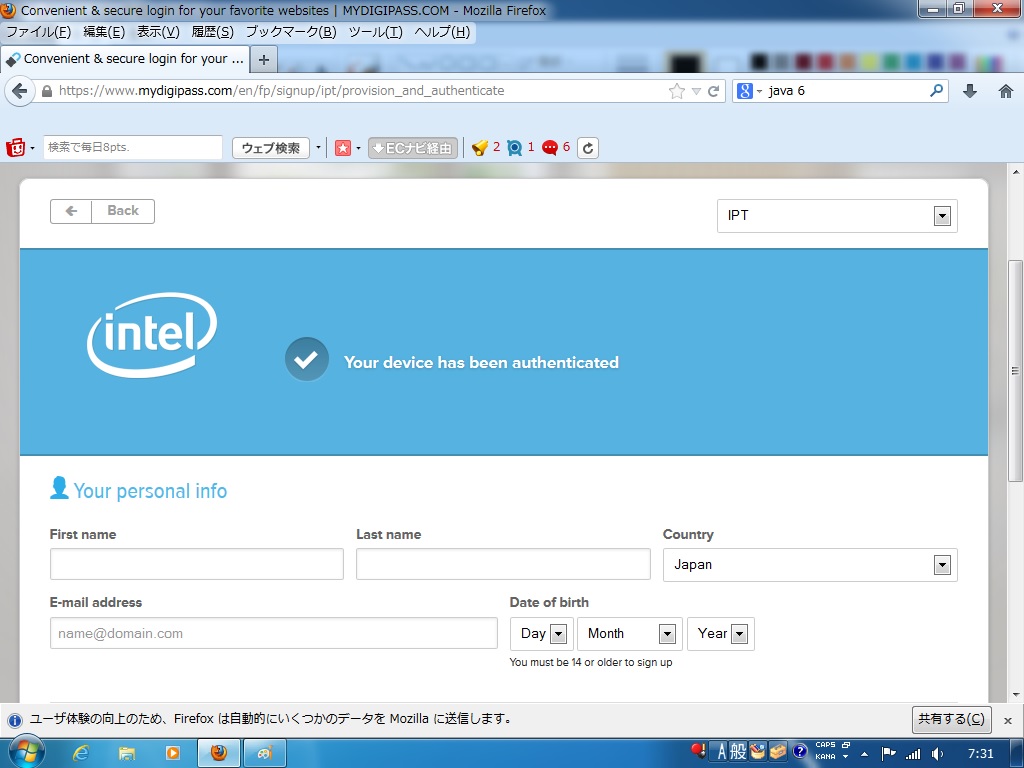Click the Back button on the page

(x=103, y=211)
